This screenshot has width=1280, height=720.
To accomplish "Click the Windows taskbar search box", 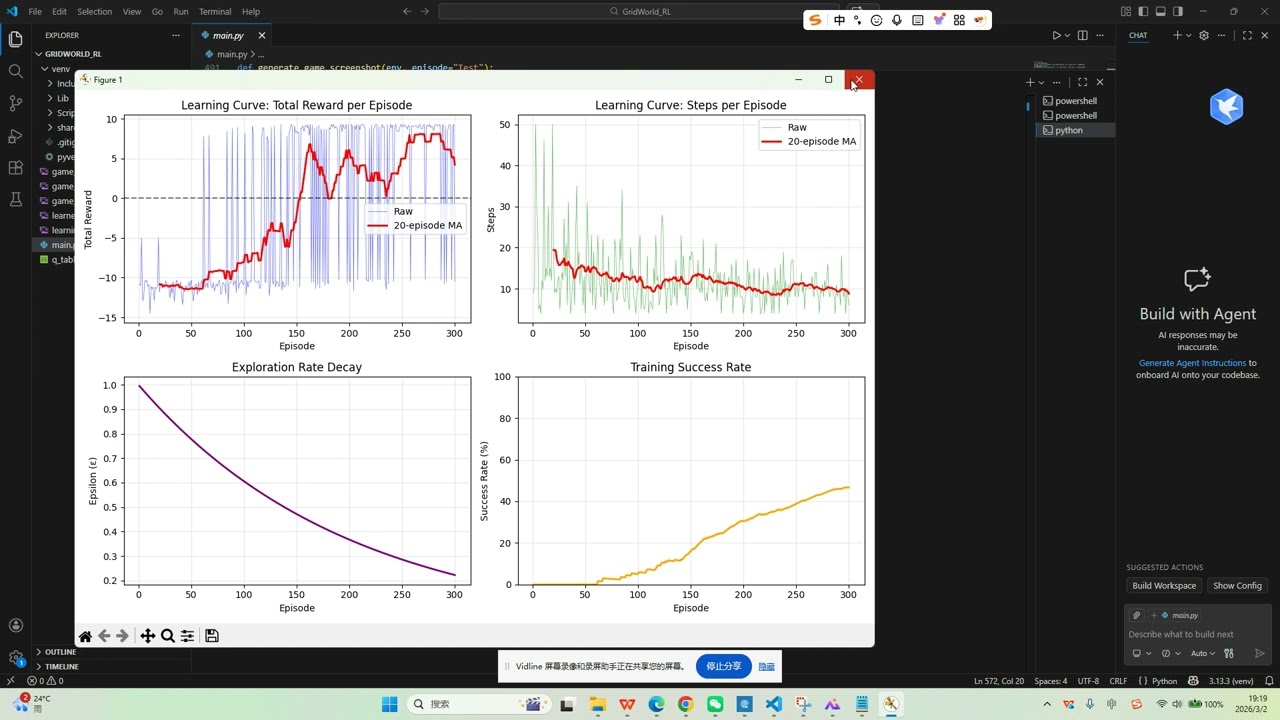I will click(x=480, y=705).
